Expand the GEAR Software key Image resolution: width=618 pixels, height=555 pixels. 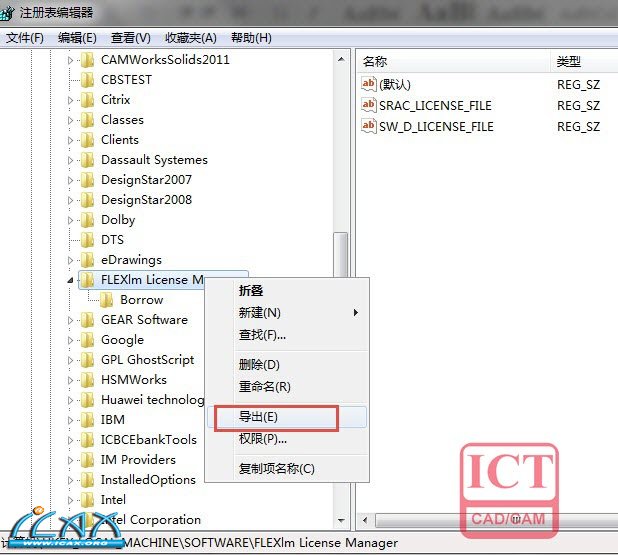click(x=70, y=320)
